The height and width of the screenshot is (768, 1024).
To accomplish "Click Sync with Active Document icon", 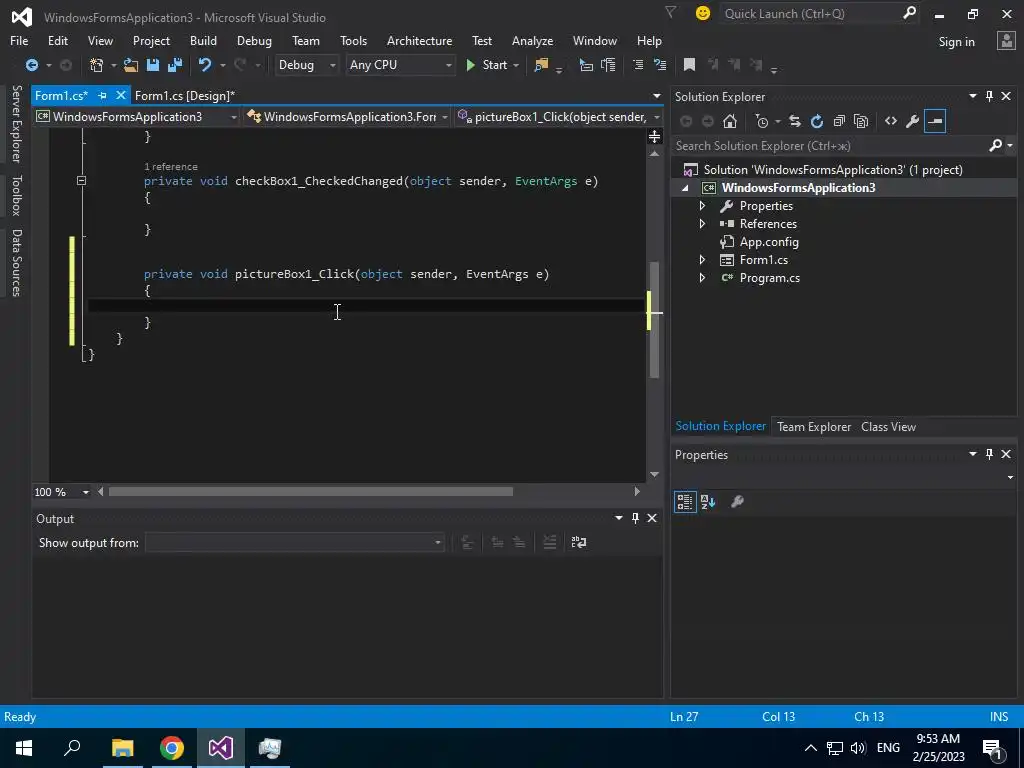I will click(x=795, y=121).
